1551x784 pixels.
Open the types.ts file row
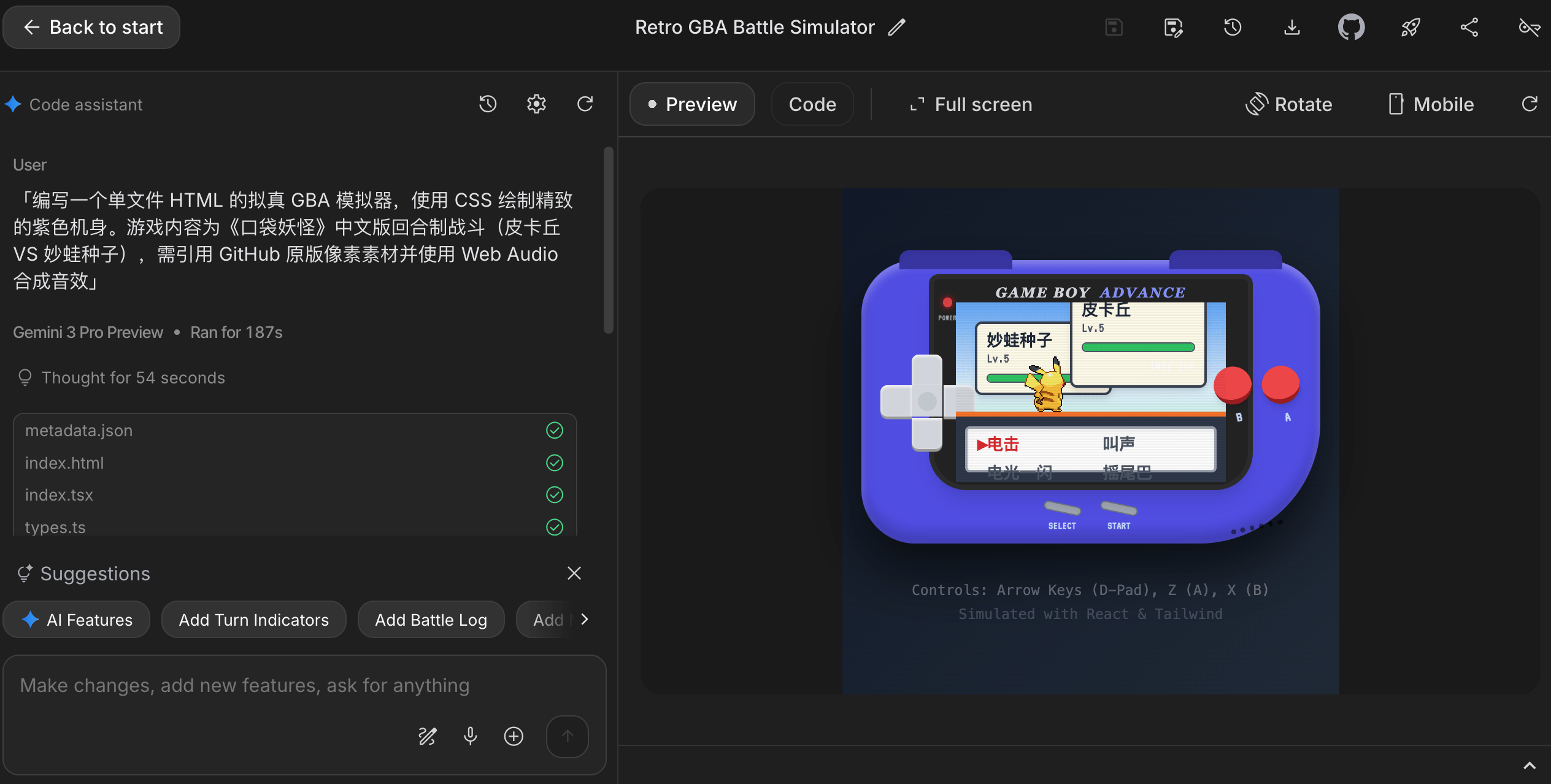click(x=294, y=526)
